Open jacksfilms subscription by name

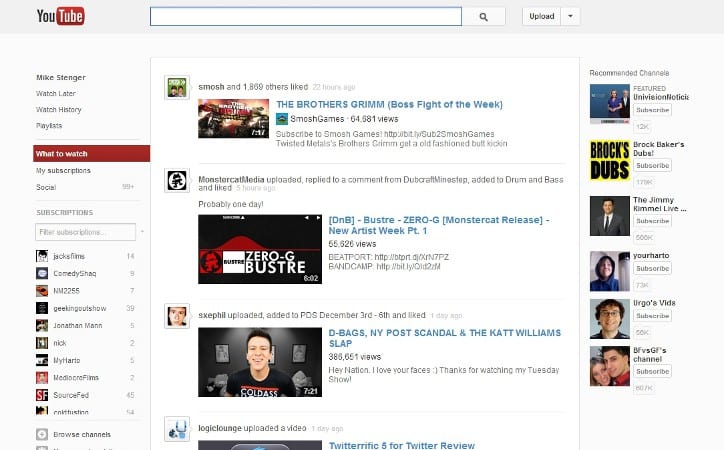coord(69,256)
